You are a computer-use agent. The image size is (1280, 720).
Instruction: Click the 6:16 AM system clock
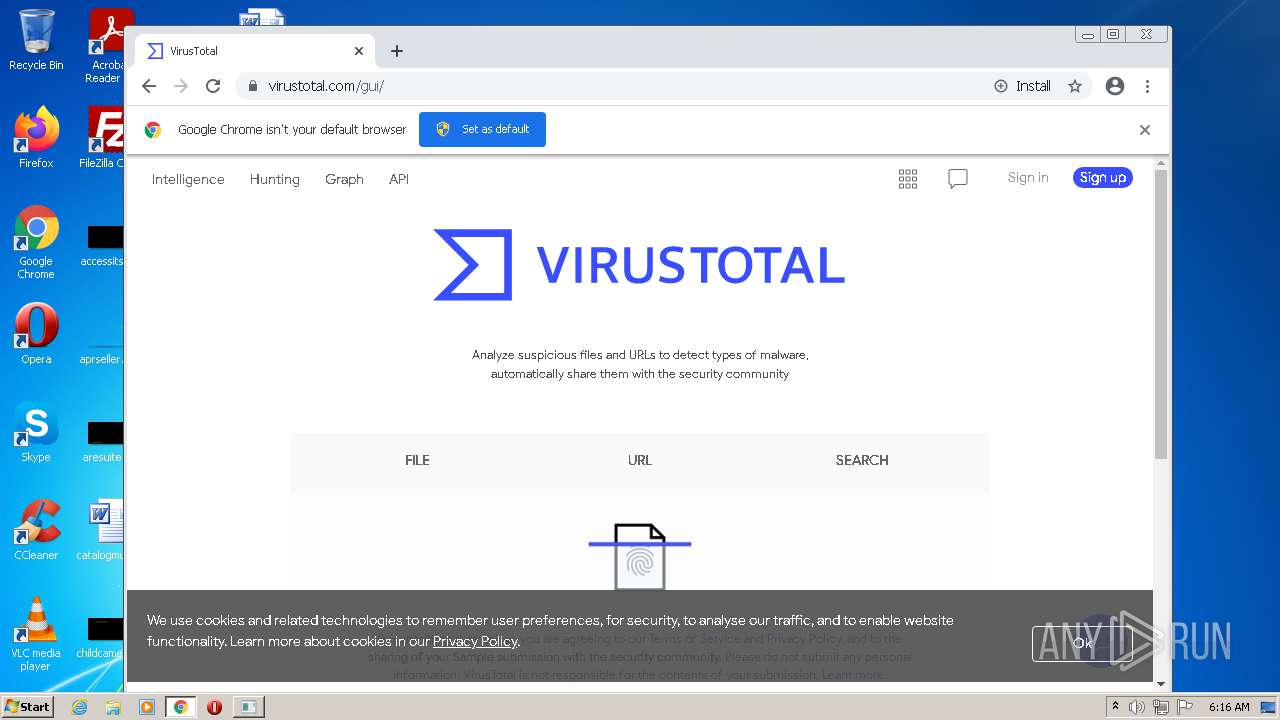[1229, 707]
